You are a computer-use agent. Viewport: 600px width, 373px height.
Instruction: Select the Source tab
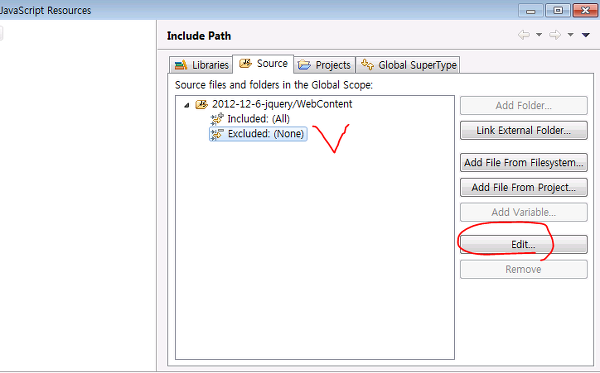(x=263, y=64)
